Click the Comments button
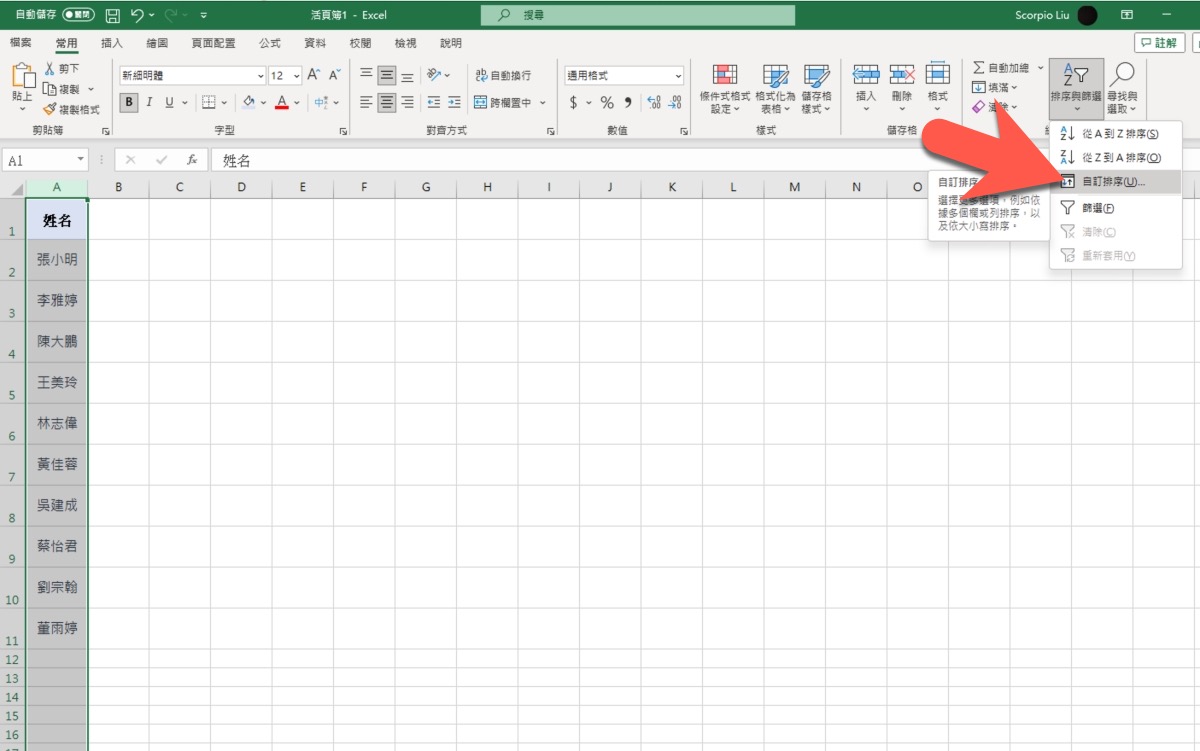The image size is (1200, 751). click(x=1159, y=43)
